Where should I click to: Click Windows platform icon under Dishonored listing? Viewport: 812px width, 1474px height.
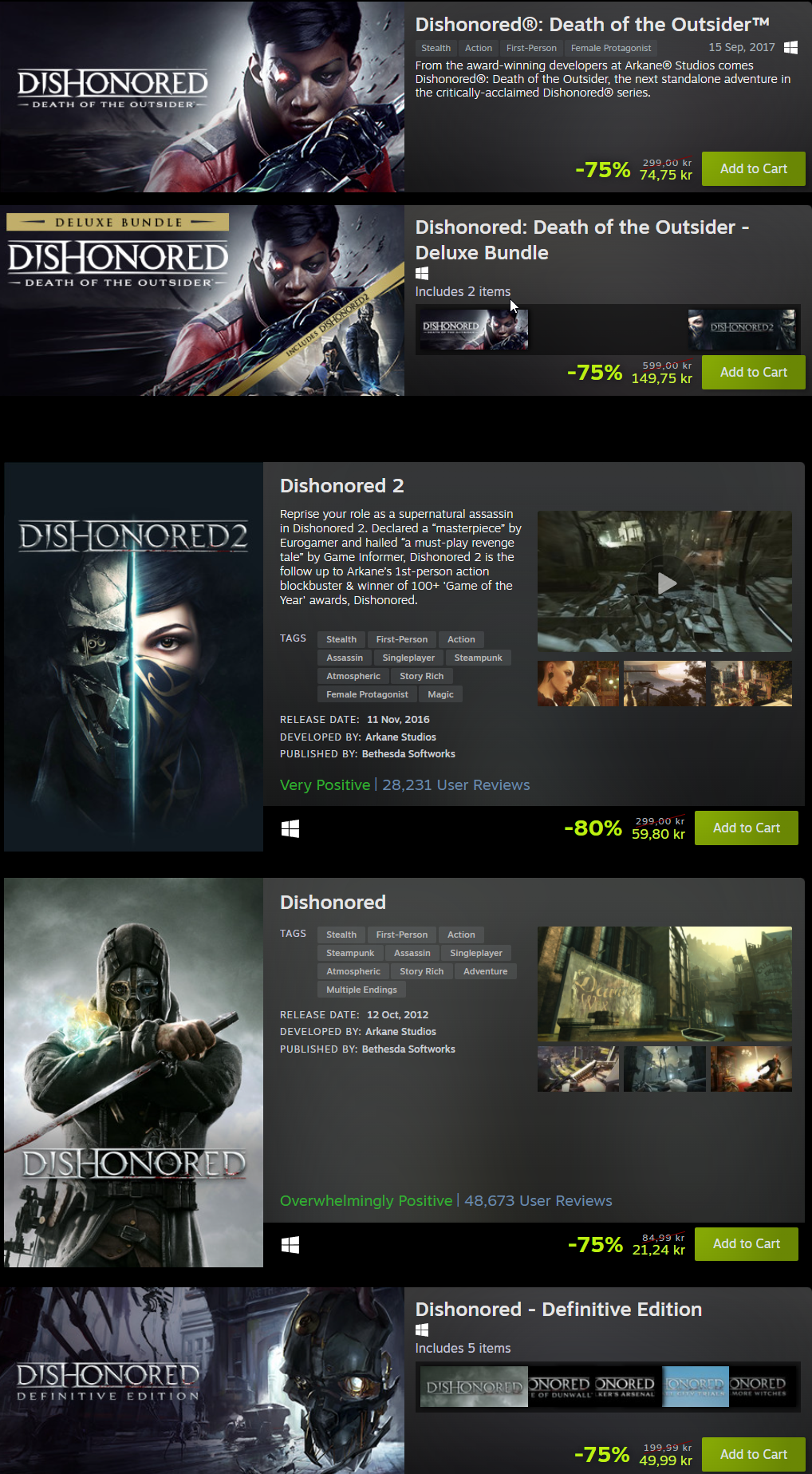coord(290,1245)
